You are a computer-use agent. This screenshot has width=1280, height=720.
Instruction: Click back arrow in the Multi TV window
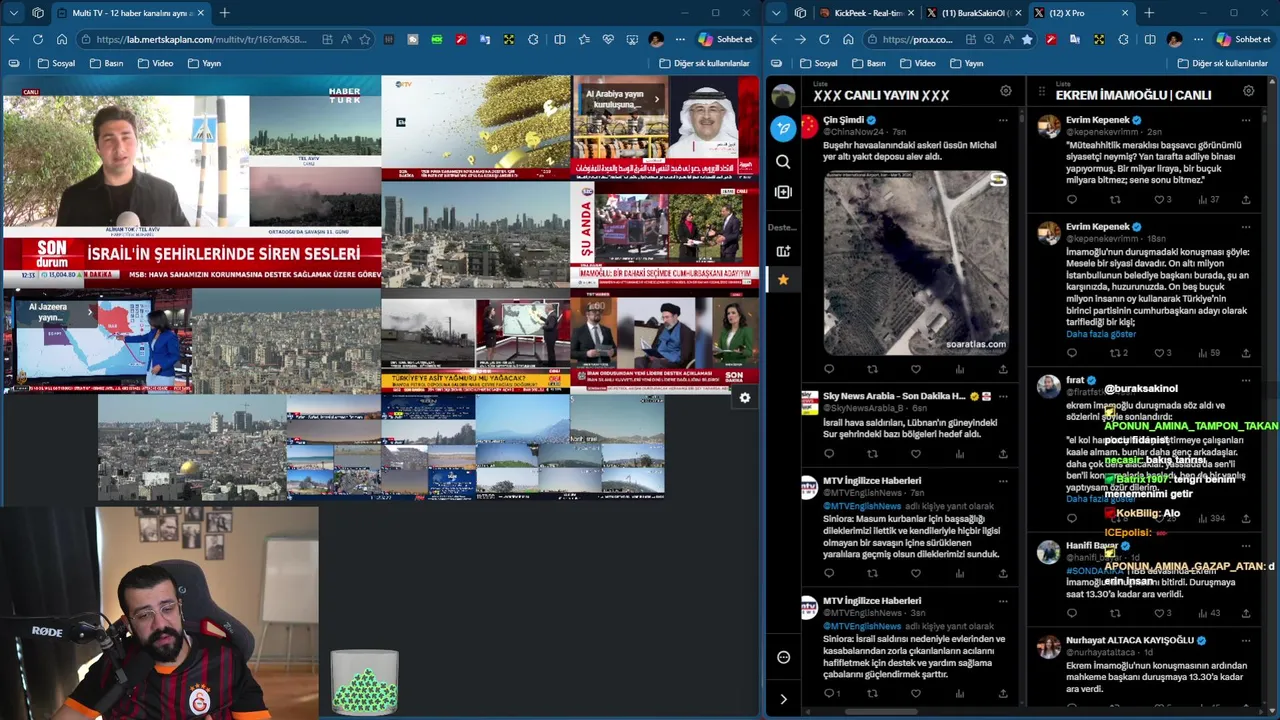point(13,39)
